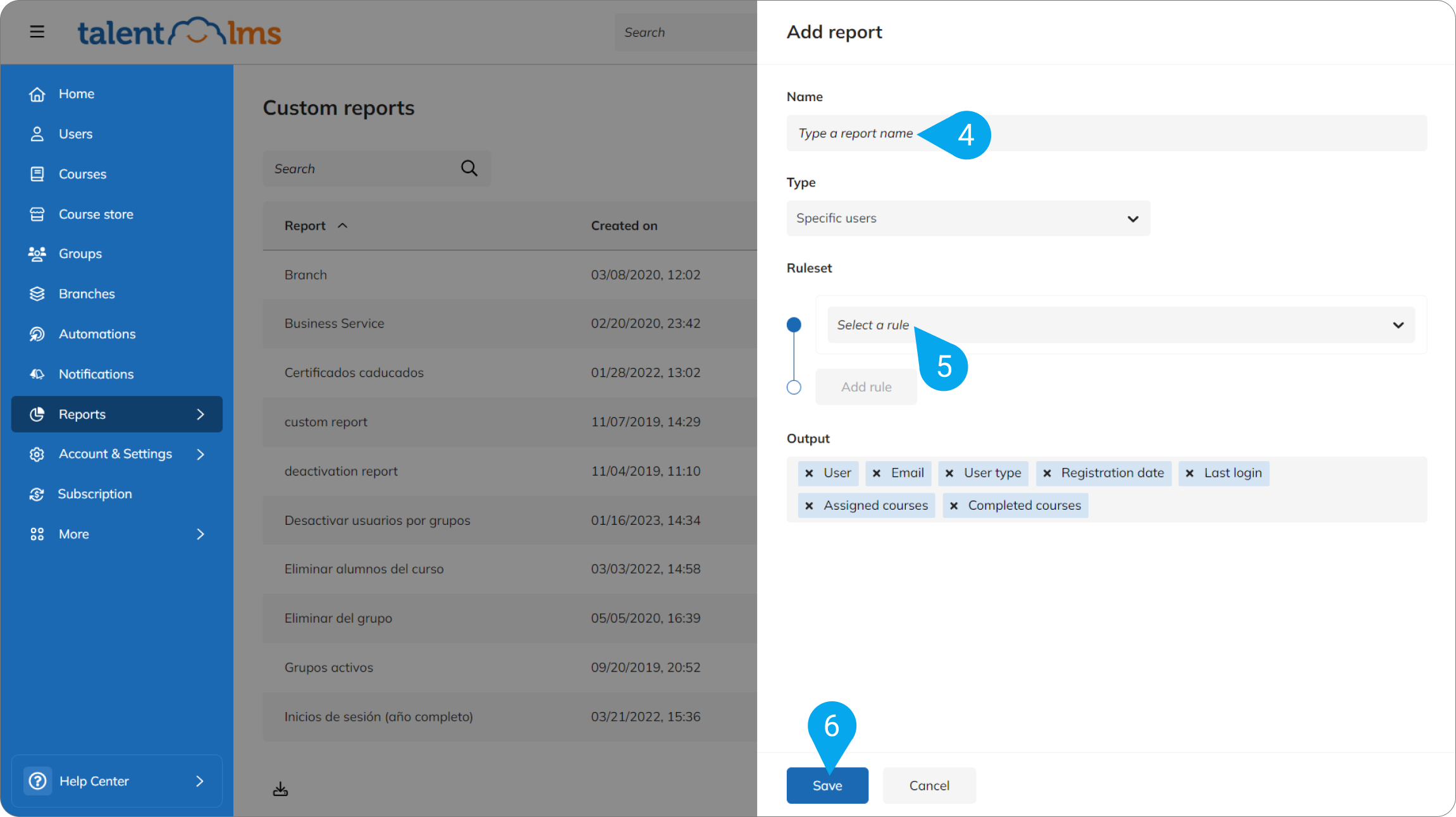Click the More grid icon
This screenshot has height=817, width=1456.
(37, 534)
